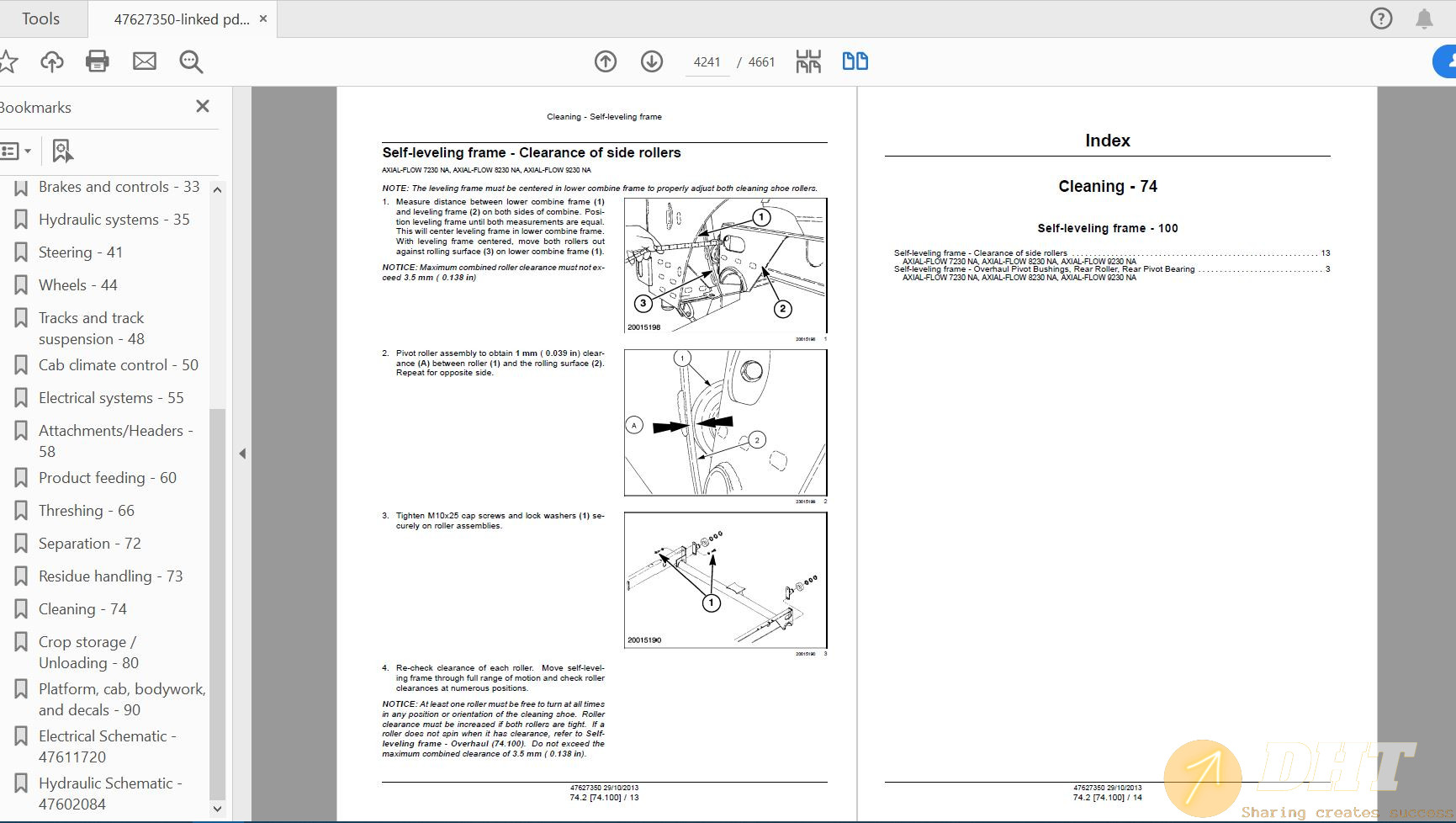
Task: Open bookmark Electrical systems - 55
Action: click(x=111, y=398)
